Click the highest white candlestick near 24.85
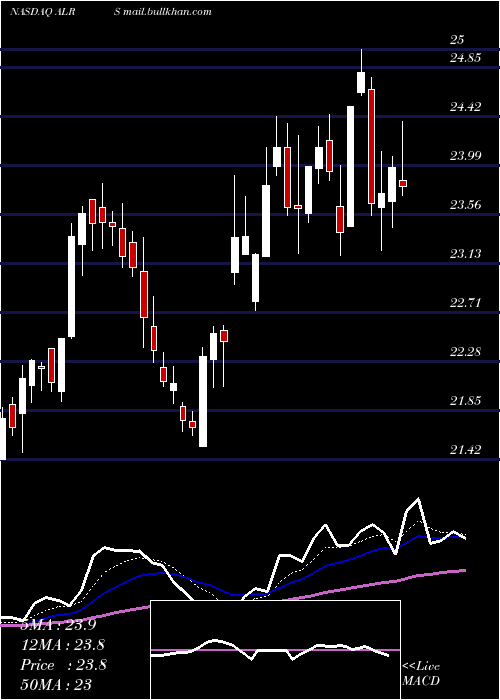 [x=361, y=82]
